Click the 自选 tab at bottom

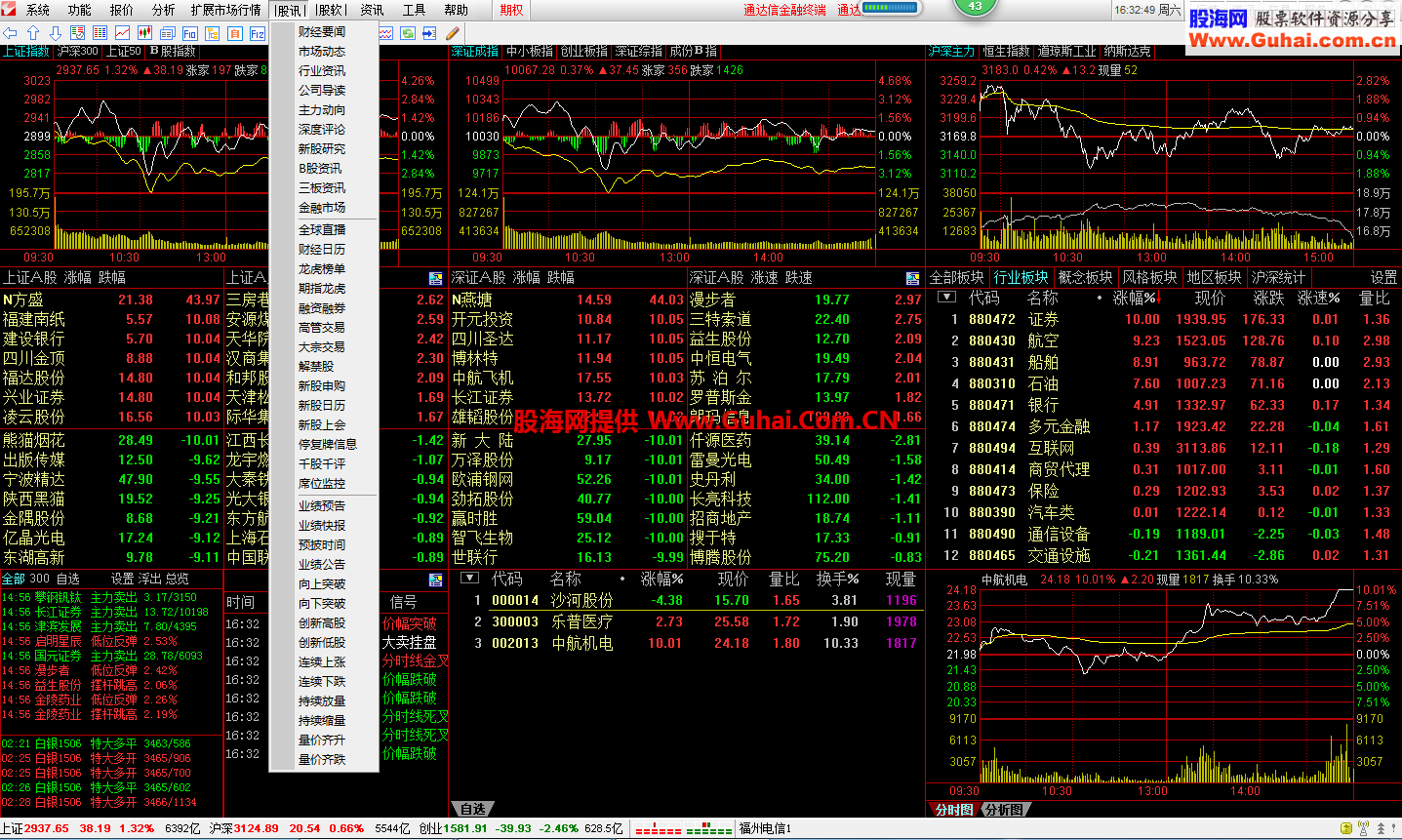(473, 809)
